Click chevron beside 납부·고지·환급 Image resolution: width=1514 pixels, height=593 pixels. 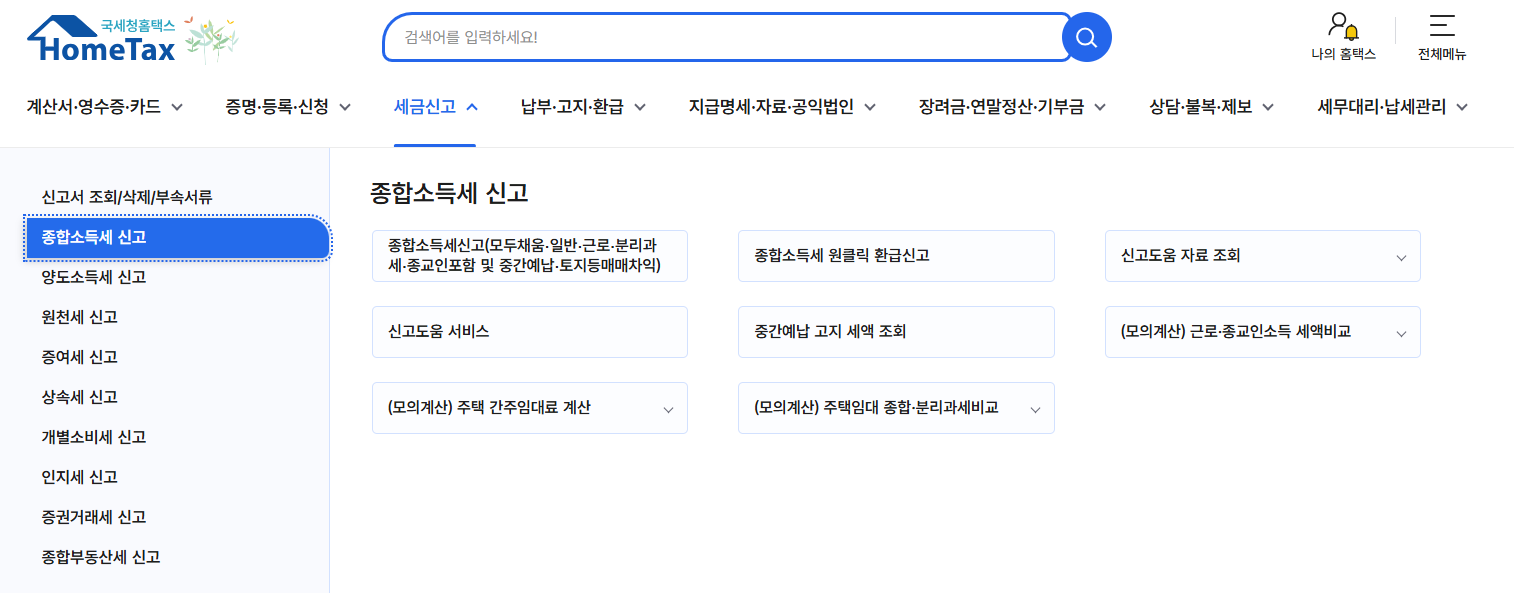(640, 108)
